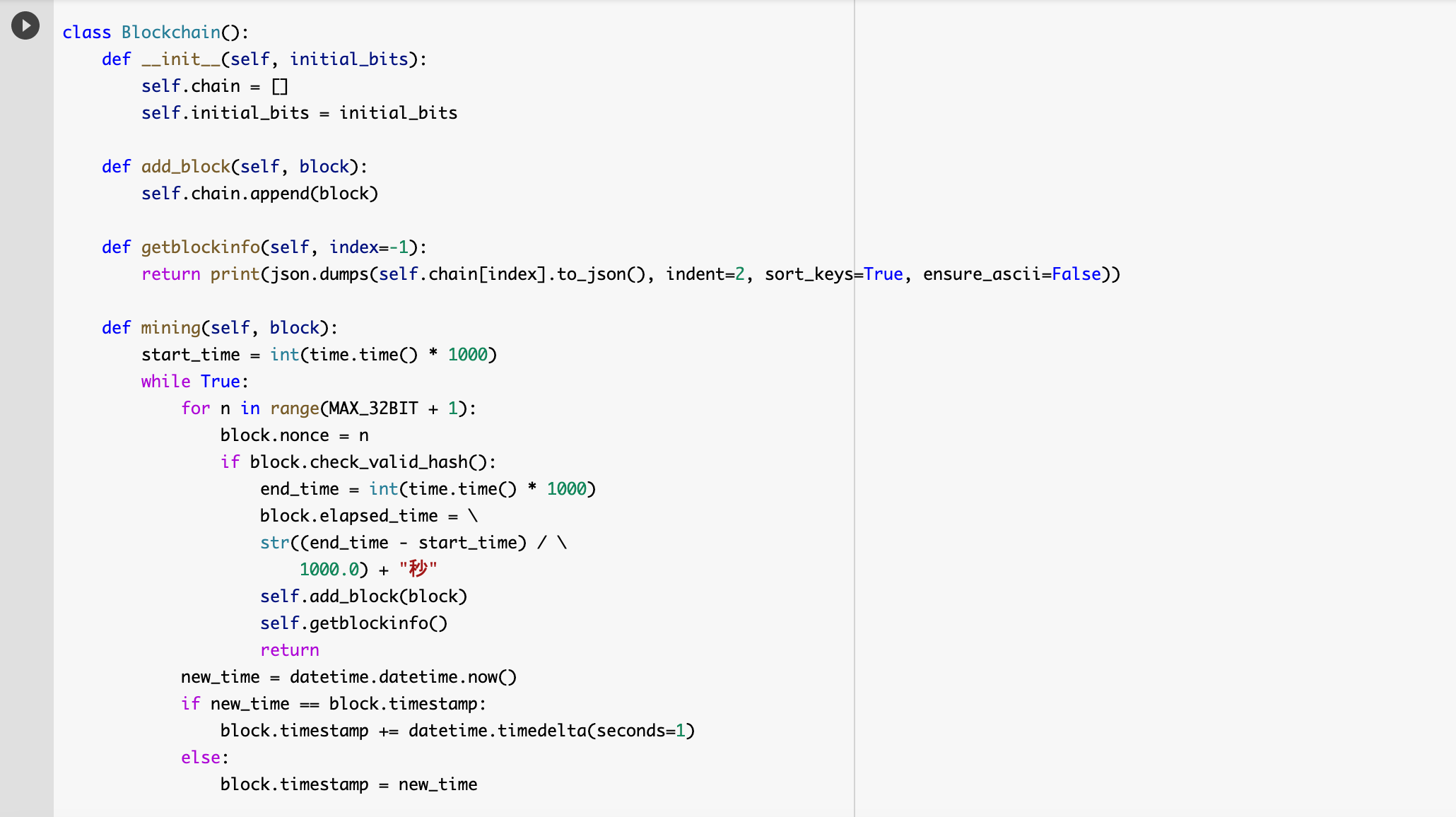Click the self.chain = [] assignment
This screenshot has width=1456, height=817.
tap(214, 86)
